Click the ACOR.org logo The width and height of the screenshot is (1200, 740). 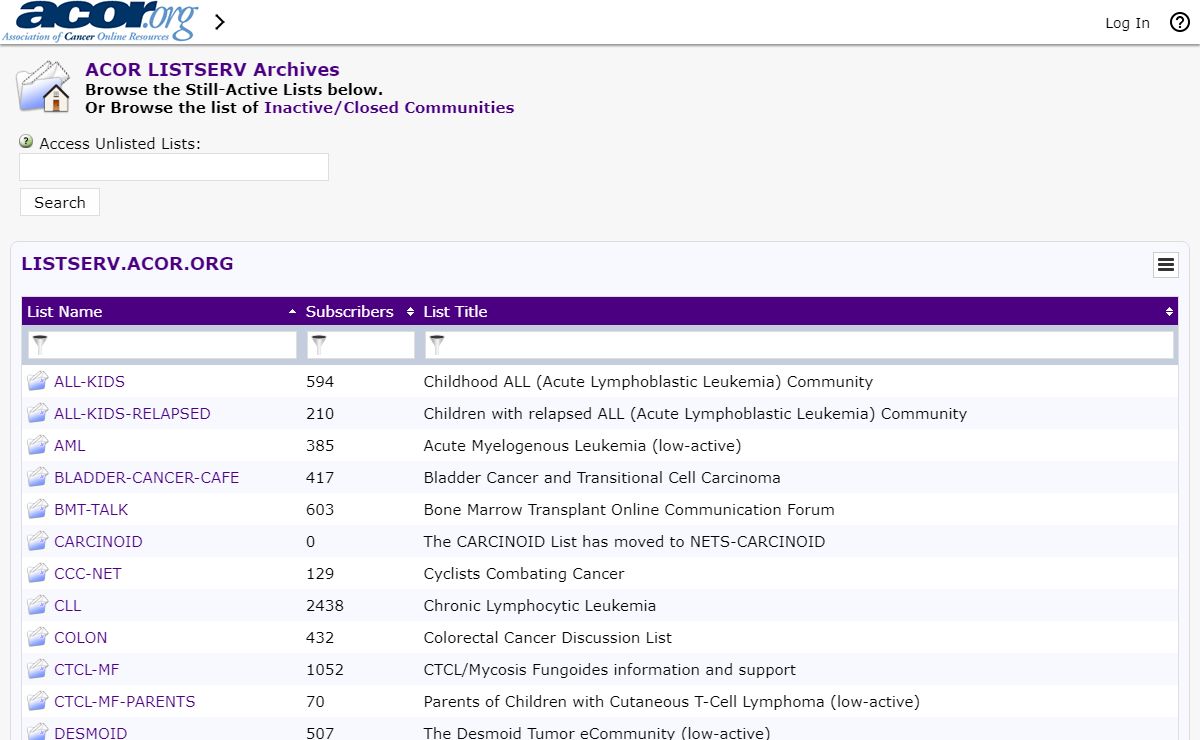99,20
